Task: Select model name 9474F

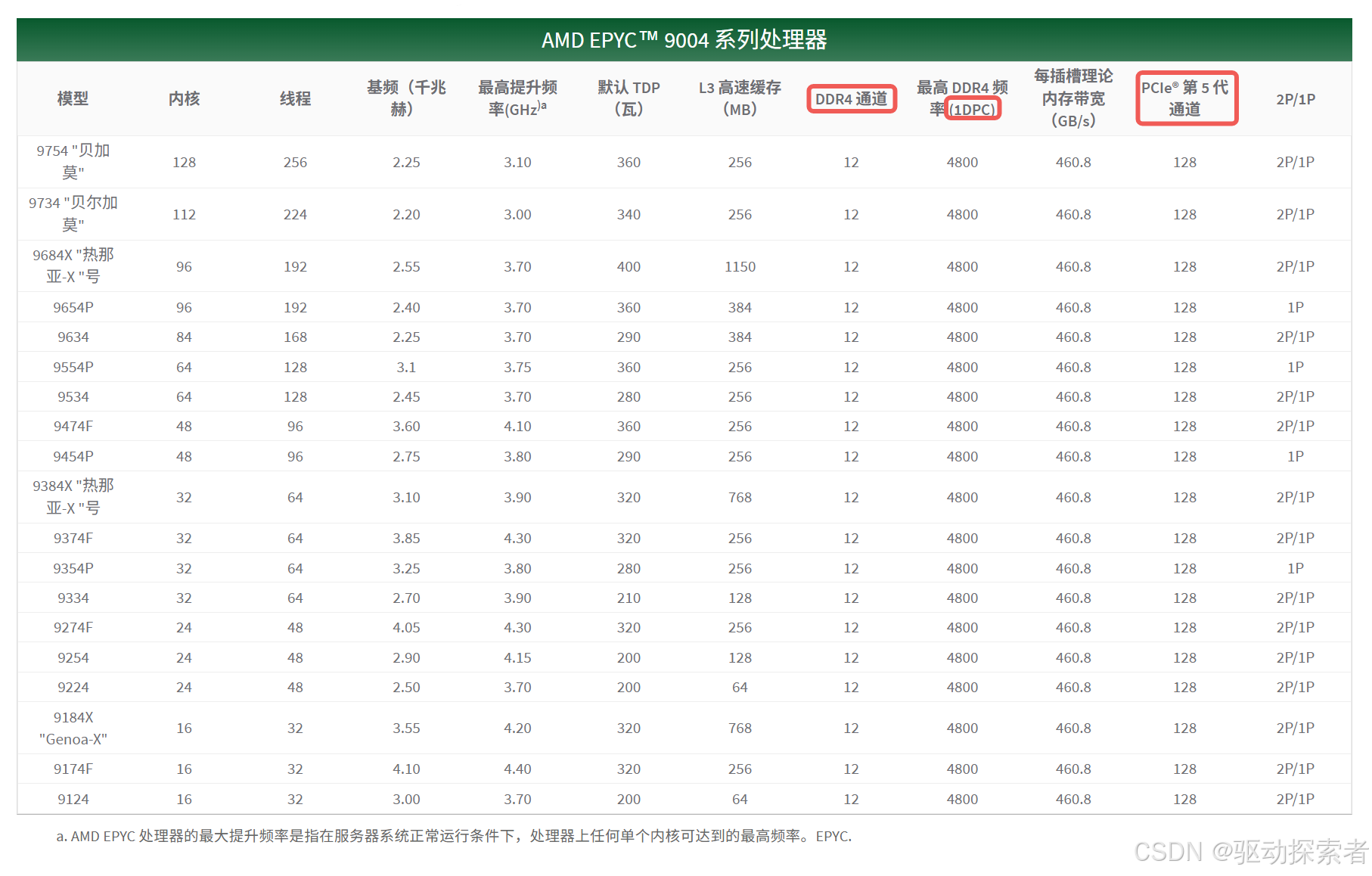Action: click(x=73, y=426)
